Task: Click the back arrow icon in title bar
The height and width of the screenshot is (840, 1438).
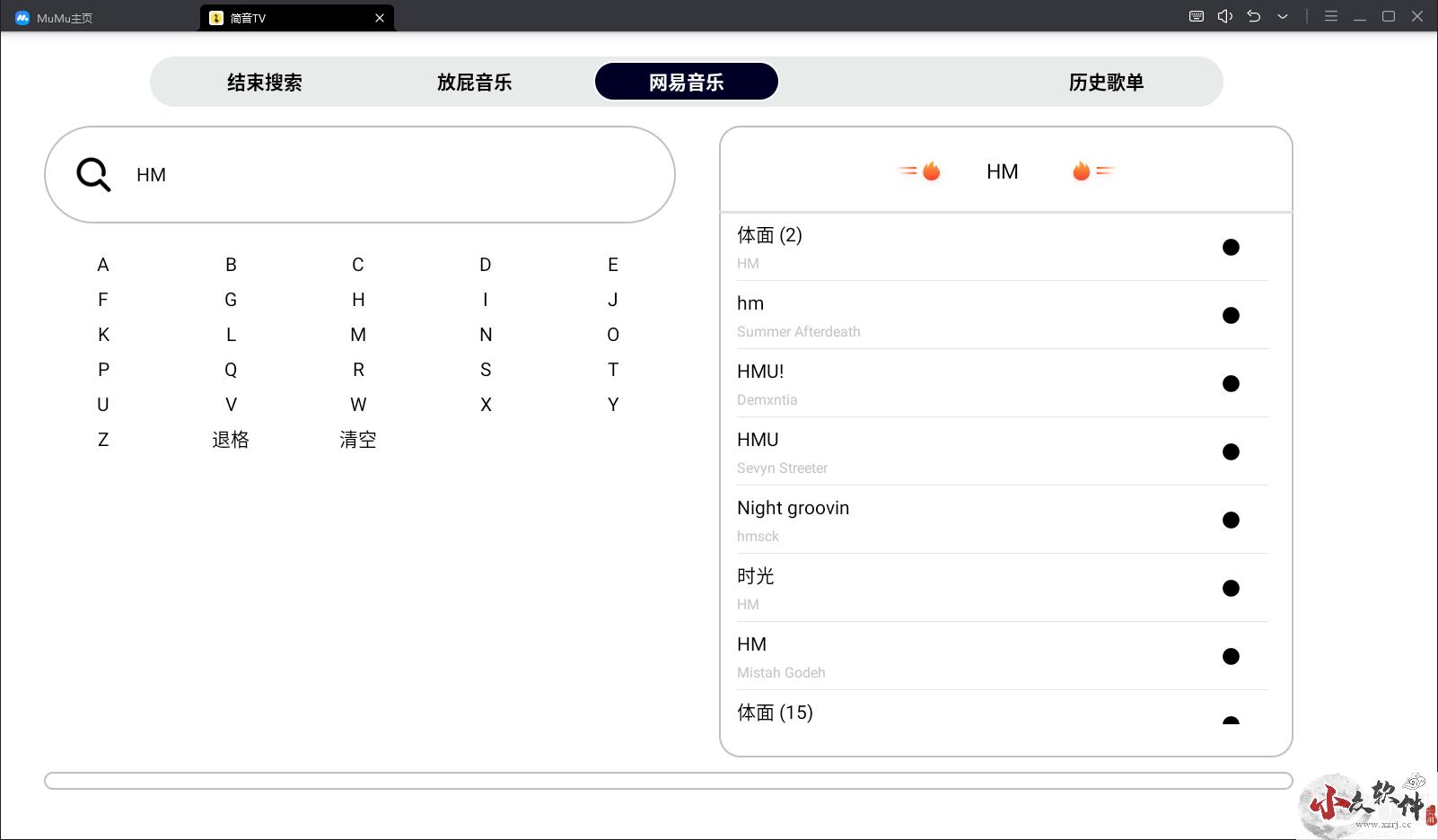Action: pyautogui.click(x=1254, y=16)
